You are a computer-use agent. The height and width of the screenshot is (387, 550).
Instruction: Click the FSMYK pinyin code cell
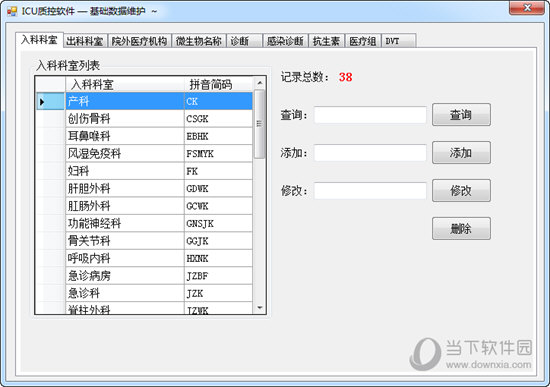[x=218, y=153]
